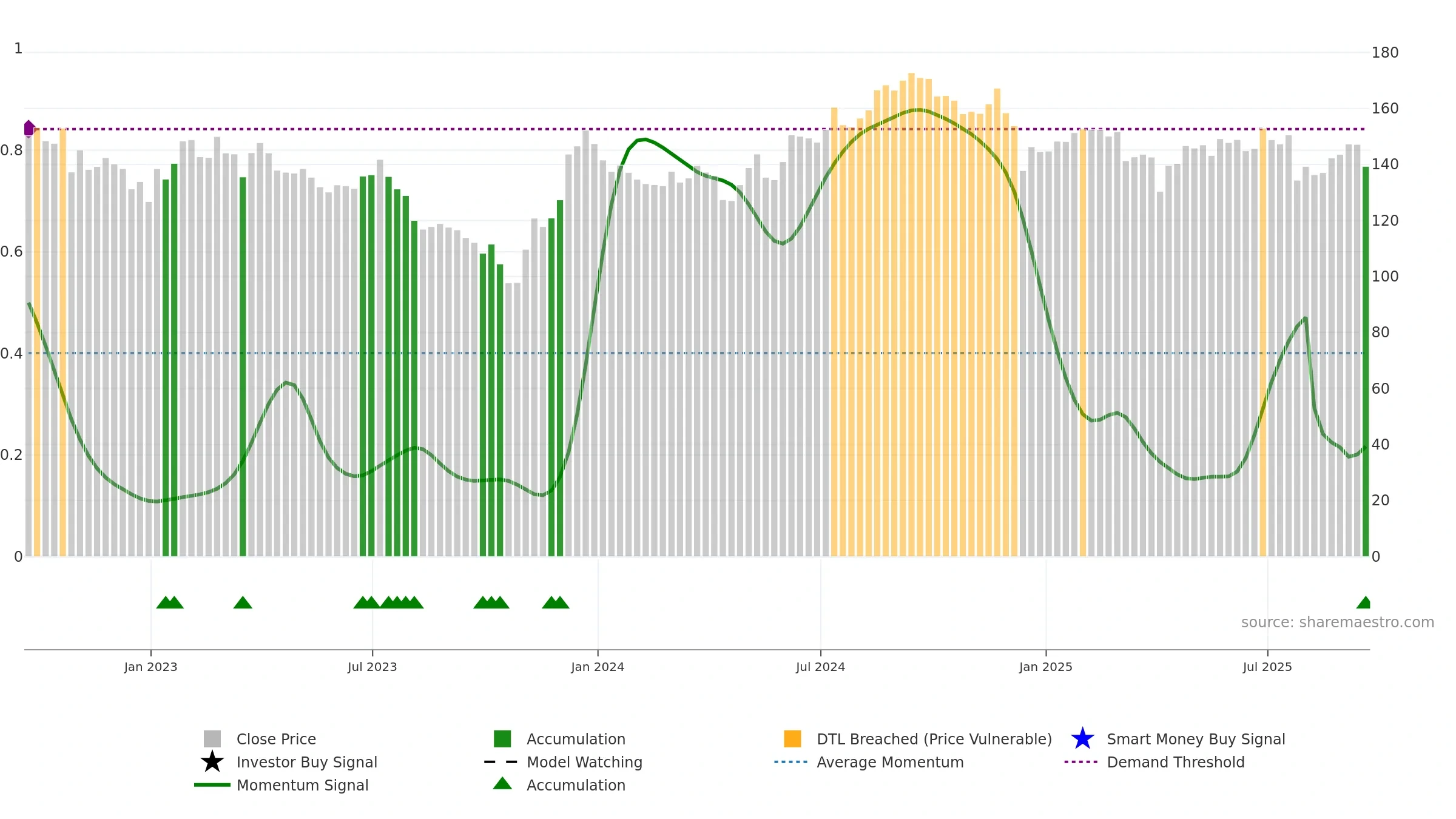The width and height of the screenshot is (1456, 819).
Task: Toggle DTL Breached (Price Vulnerable) legend label
Action: click(934, 739)
